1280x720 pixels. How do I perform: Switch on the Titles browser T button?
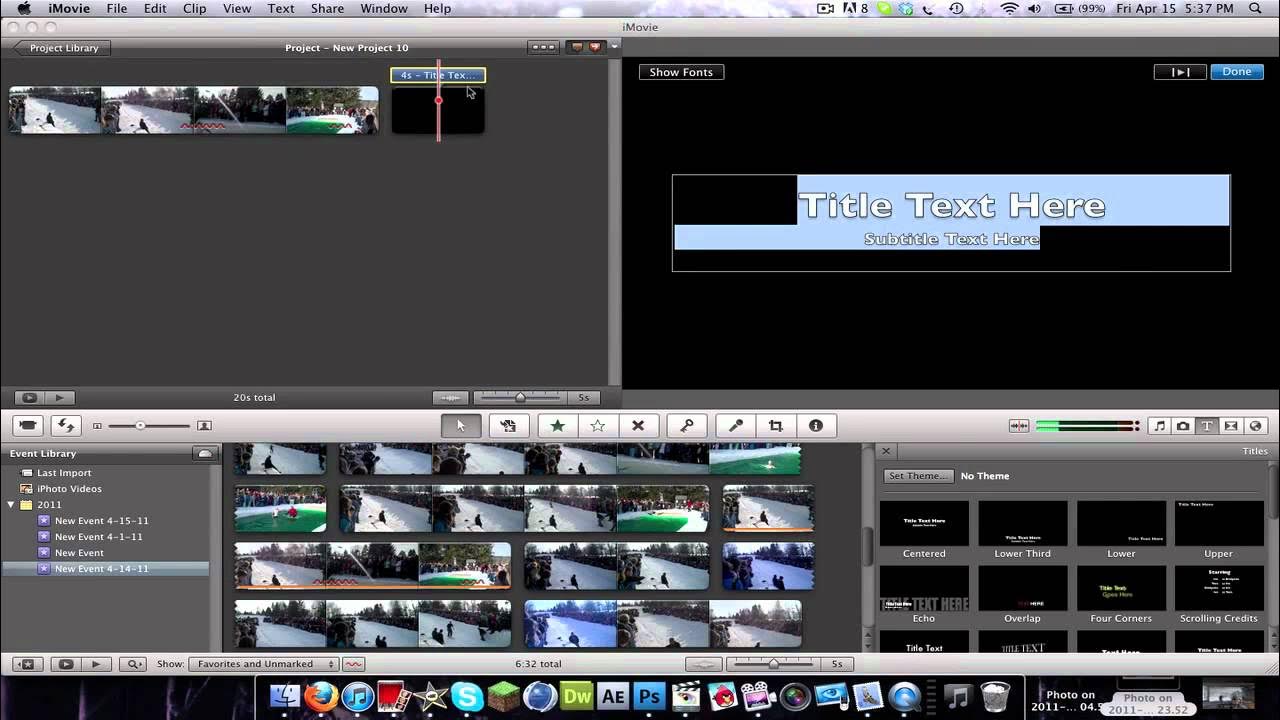[x=1207, y=426]
